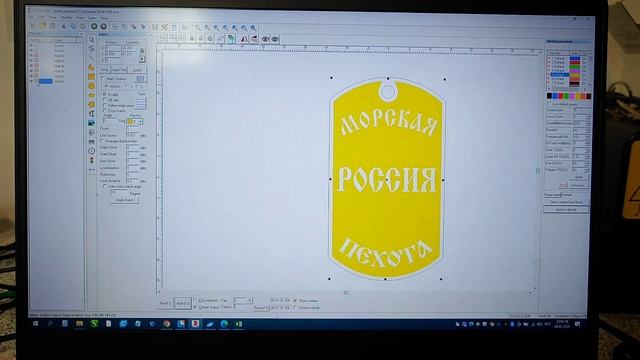Select the Timer (delay) tool
This screenshot has height=360, width=640.
tap(91, 151)
